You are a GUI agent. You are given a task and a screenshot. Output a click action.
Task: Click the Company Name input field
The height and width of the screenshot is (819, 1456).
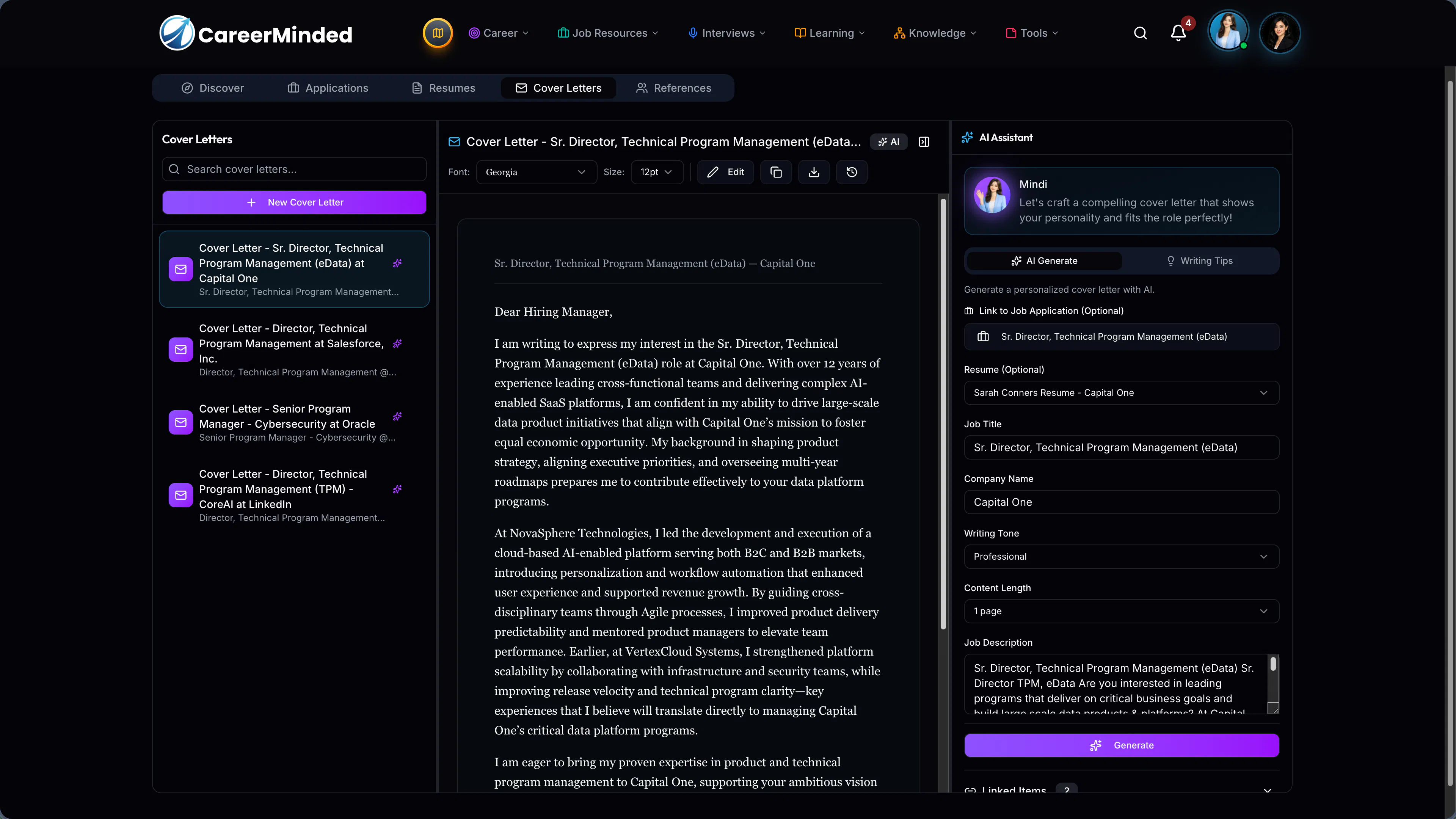pos(1122,502)
